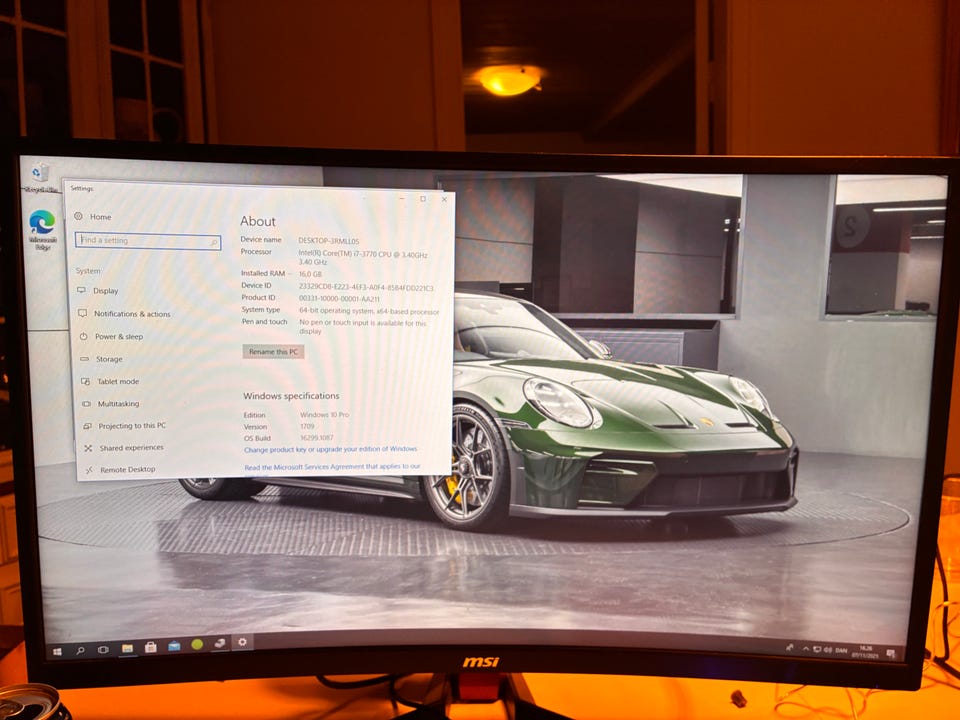Image resolution: width=960 pixels, height=720 pixels.
Task: Open Change product key or upgrade link
Action: (x=331, y=449)
